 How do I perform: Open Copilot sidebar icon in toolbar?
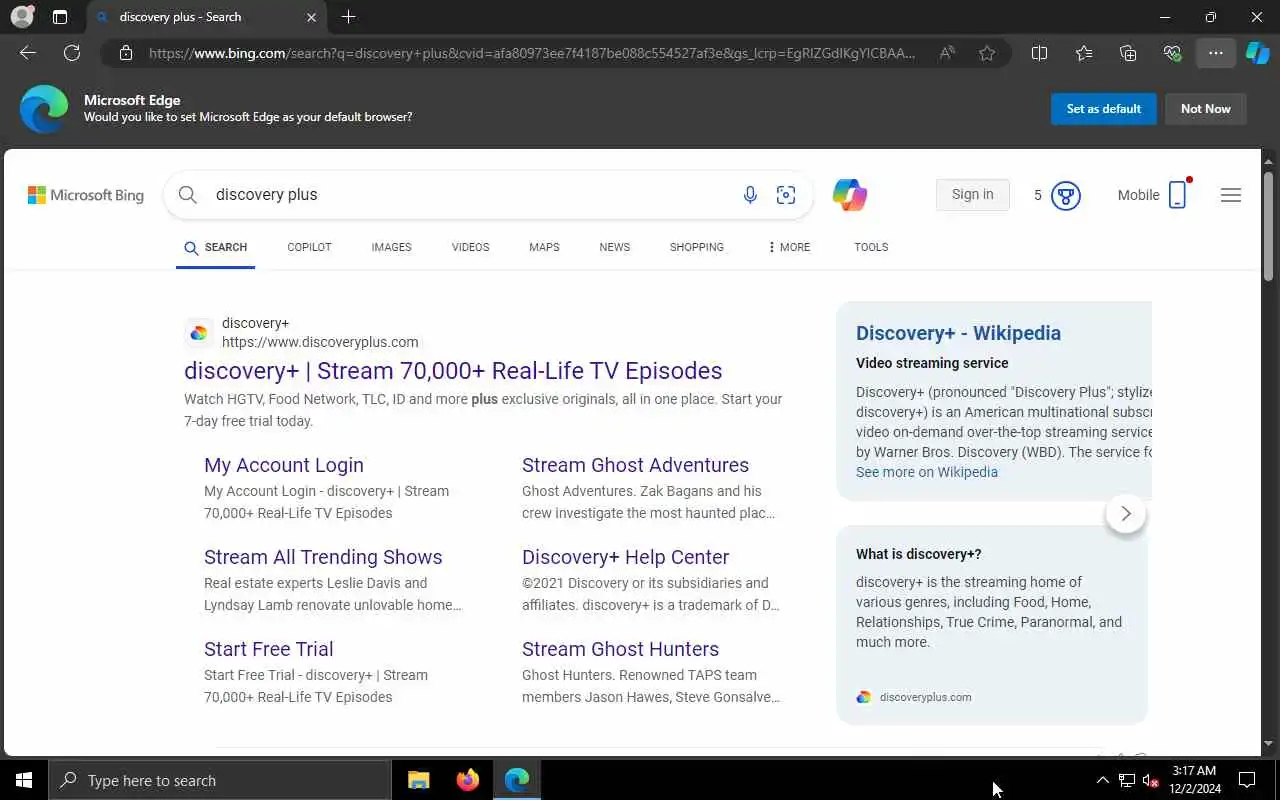[x=1258, y=53]
